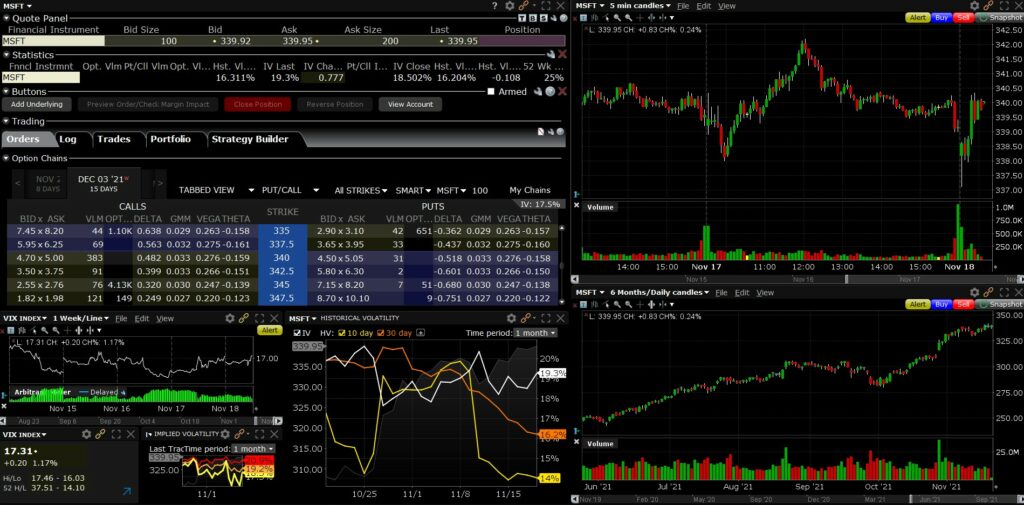
Task: Click MSFT instrument field in Quote Panel
Action: tap(53, 41)
